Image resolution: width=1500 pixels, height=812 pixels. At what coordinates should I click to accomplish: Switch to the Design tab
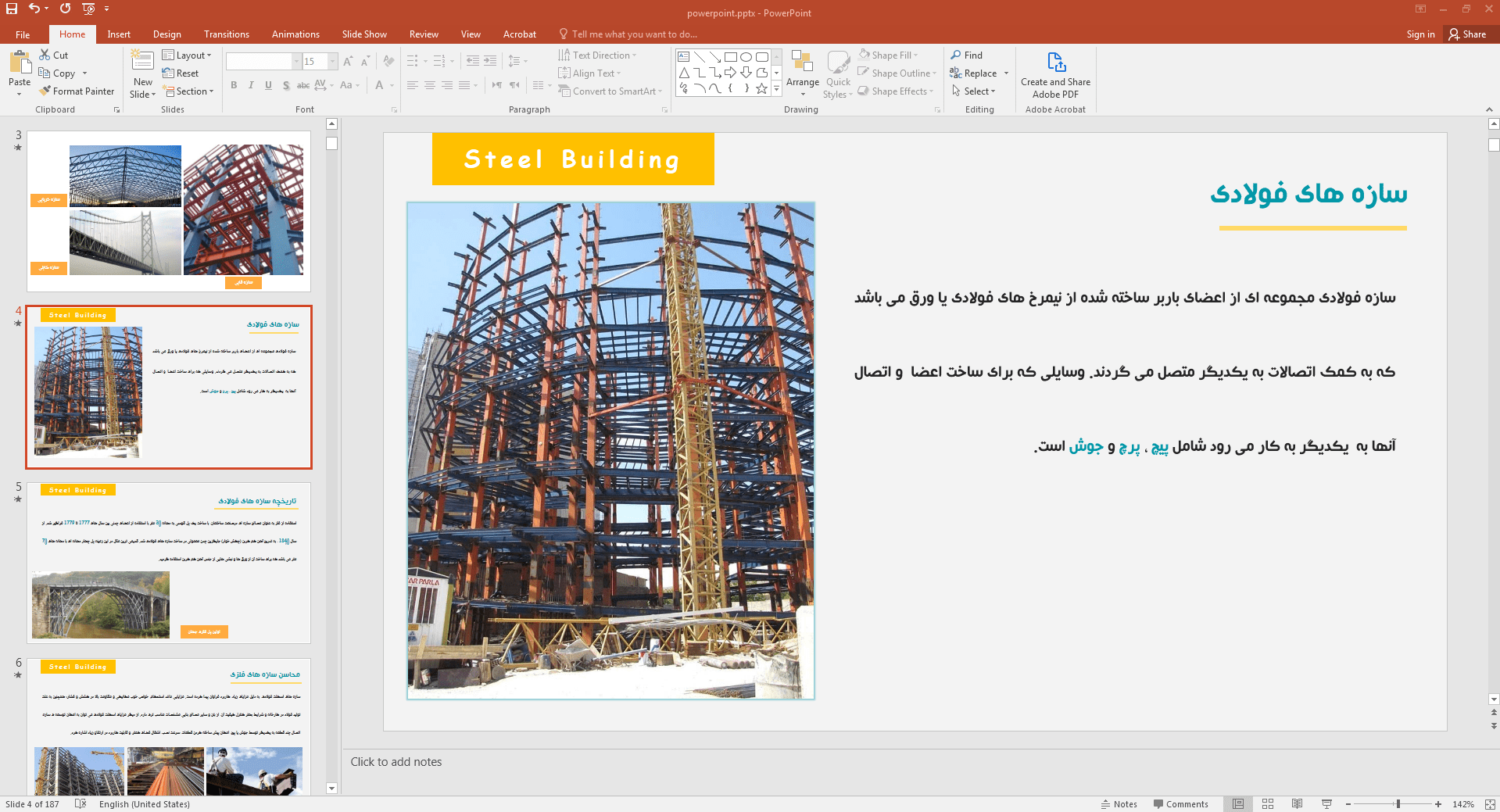166,34
